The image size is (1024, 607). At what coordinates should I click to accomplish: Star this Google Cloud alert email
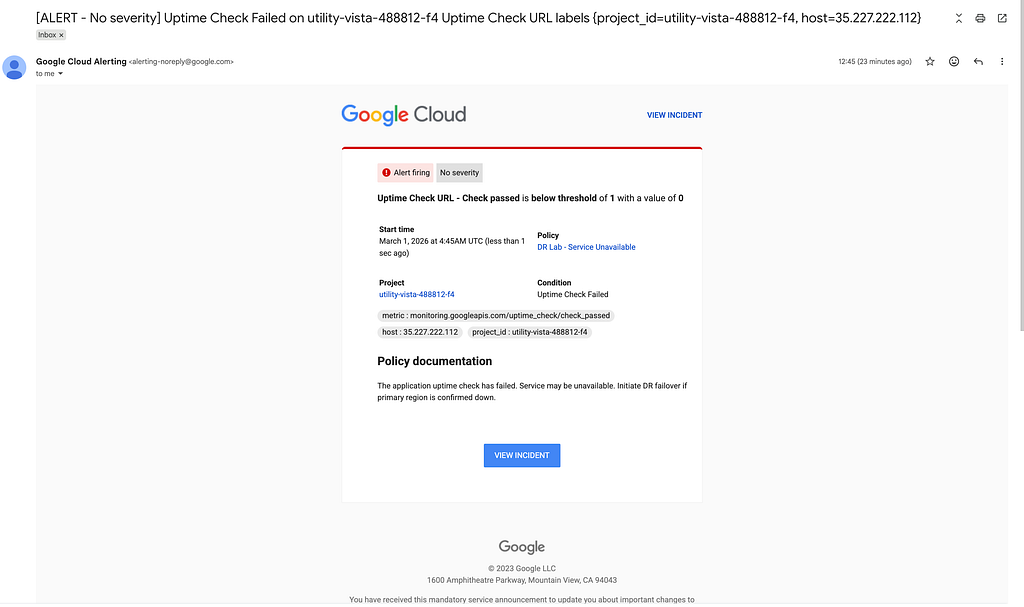(929, 61)
